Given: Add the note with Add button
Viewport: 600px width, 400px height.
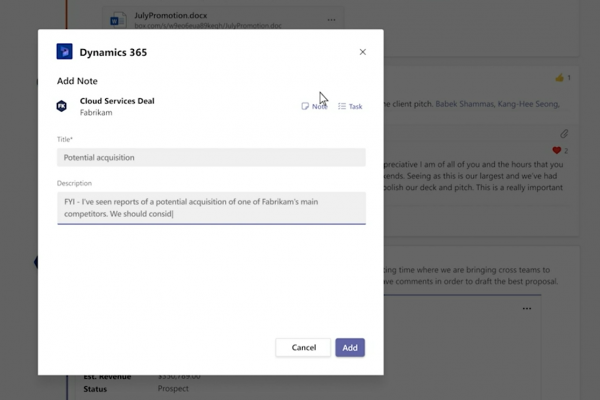Looking at the screenshot, I should (350, 348).
